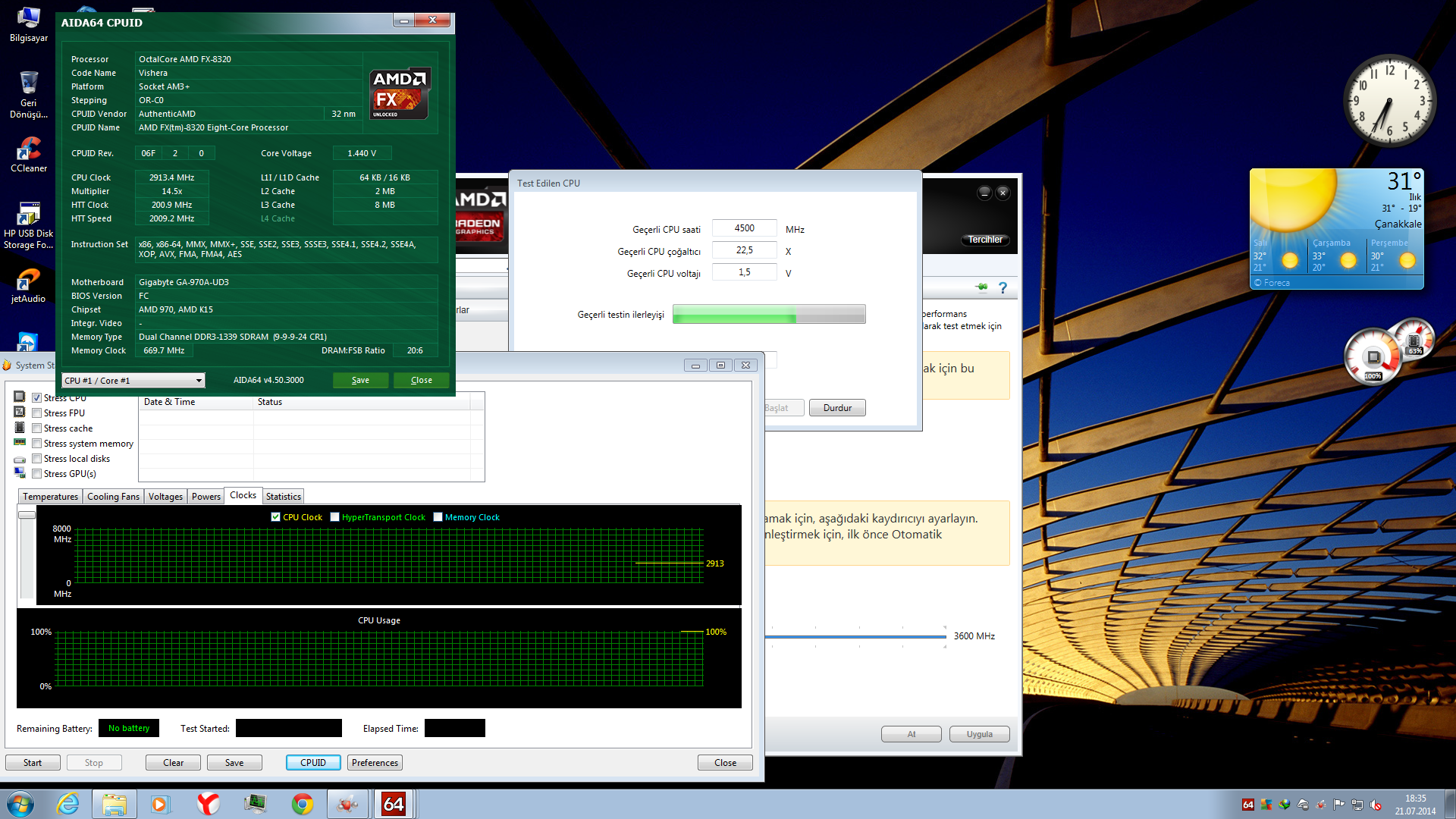Launch jetAudio desktop shortcut
1456x819 pixels.
pos(28,286)
